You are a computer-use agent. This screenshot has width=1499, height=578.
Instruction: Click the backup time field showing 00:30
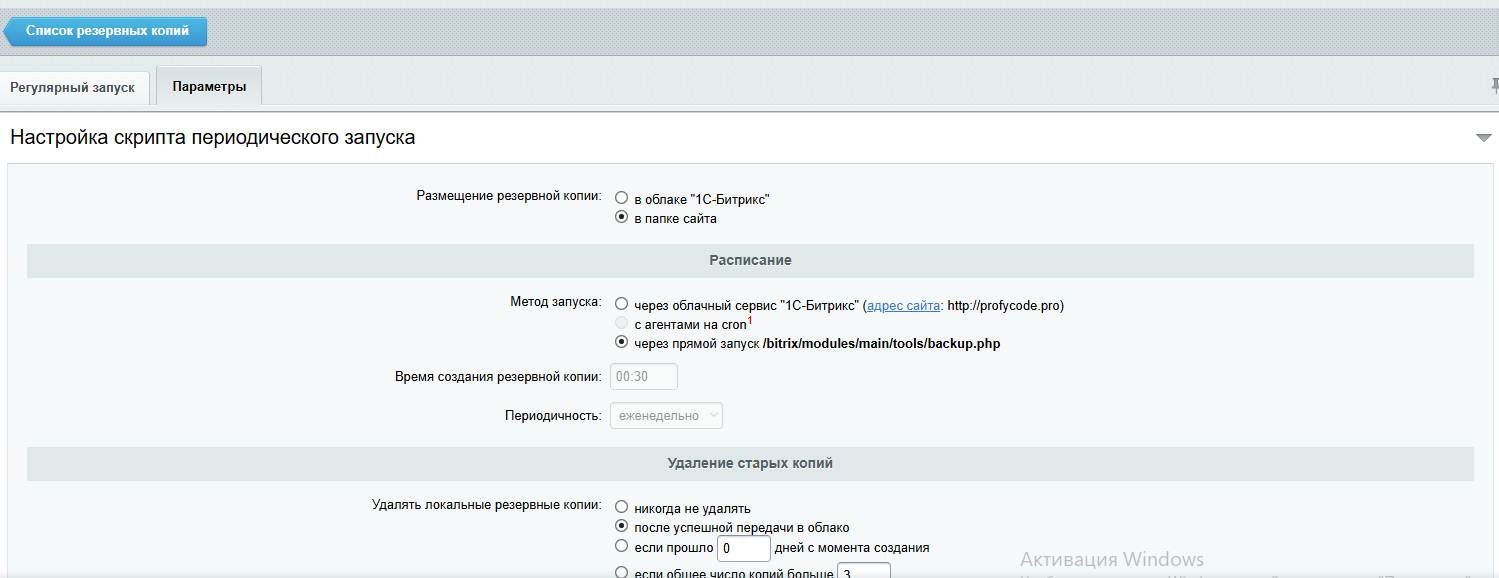[643, 377]
